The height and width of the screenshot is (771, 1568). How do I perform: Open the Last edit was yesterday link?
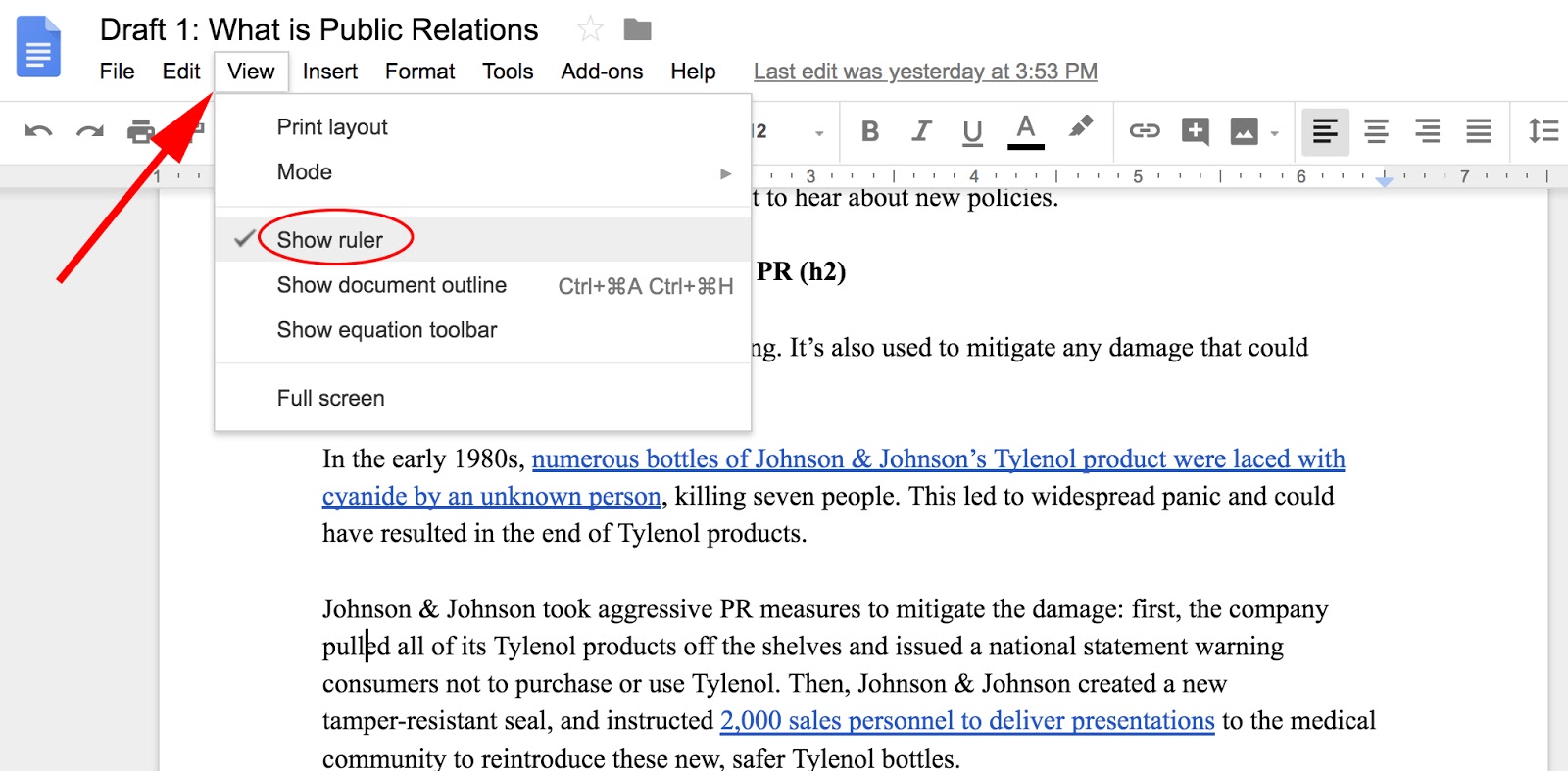click(924, 72)
